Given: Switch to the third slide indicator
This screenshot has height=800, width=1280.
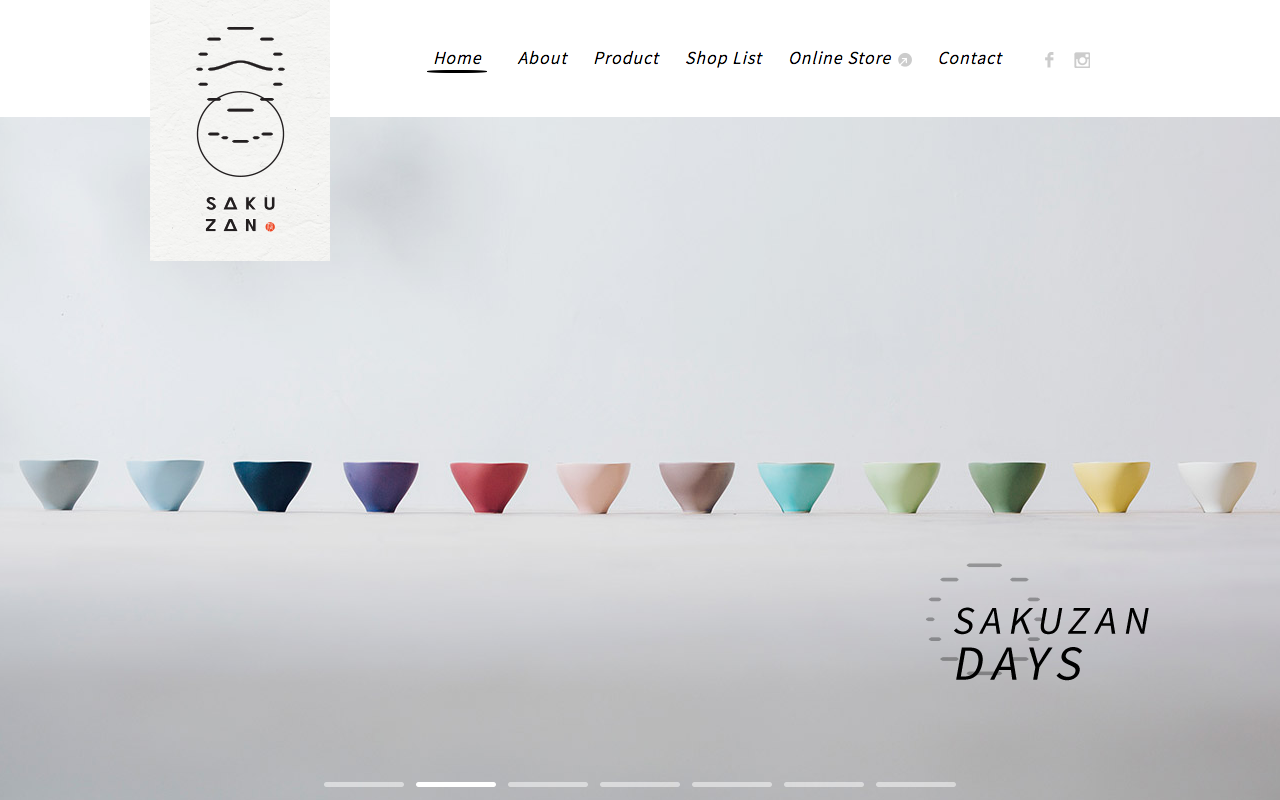Looking at the screenshot, I should [x=548, y=784].
